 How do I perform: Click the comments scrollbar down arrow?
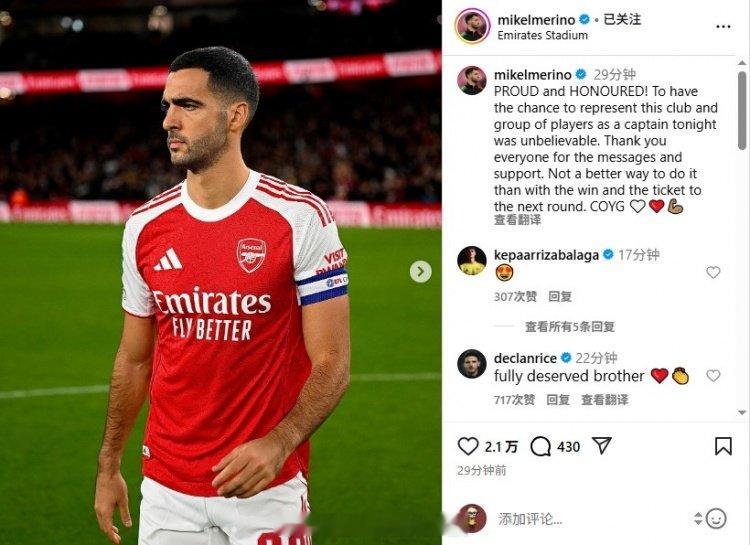coord(742,412)
